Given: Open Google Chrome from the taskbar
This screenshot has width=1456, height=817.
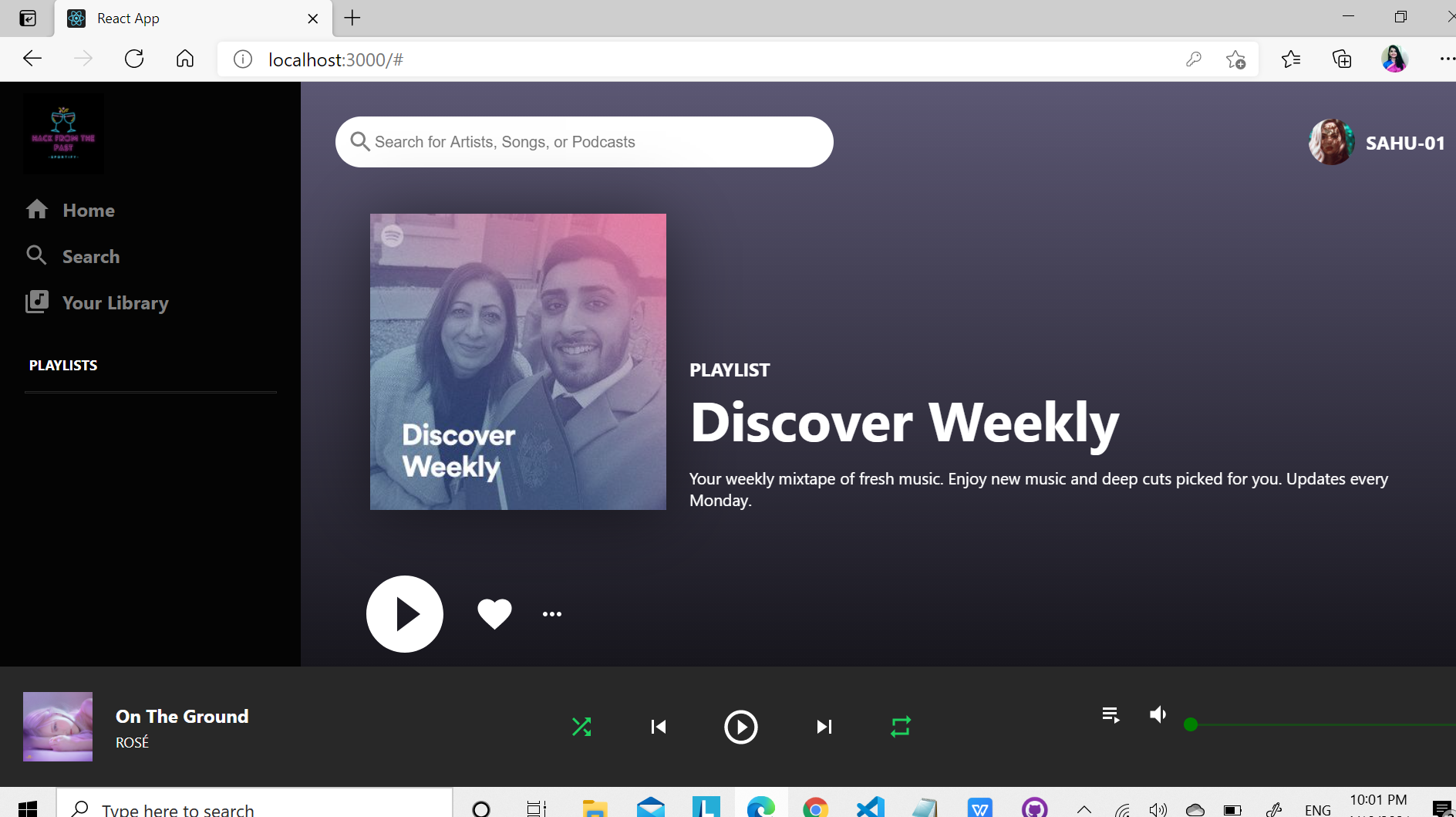Looking at the screenshot, I should (815, 808).
